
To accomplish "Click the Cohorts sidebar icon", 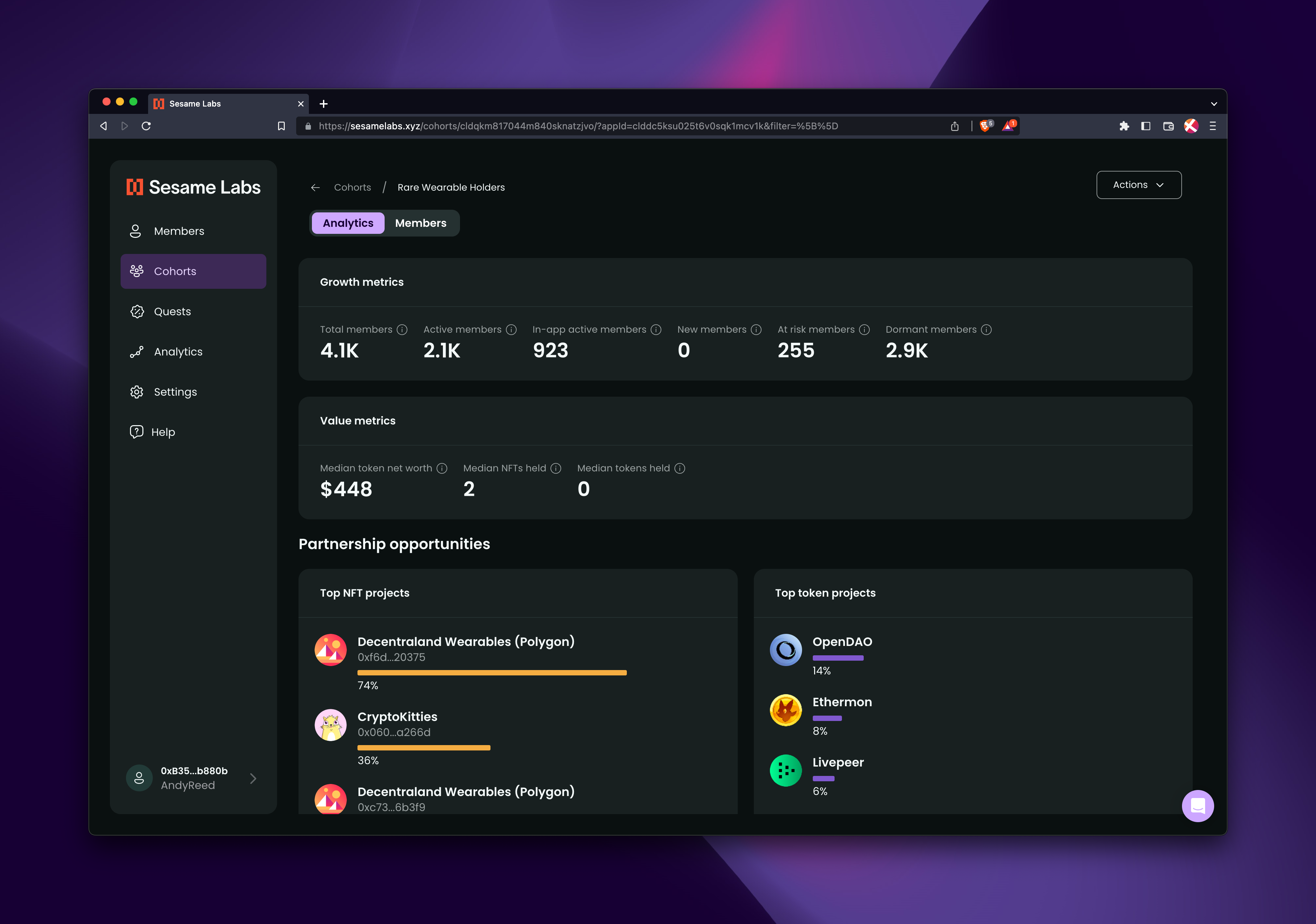I will point(137,271).
